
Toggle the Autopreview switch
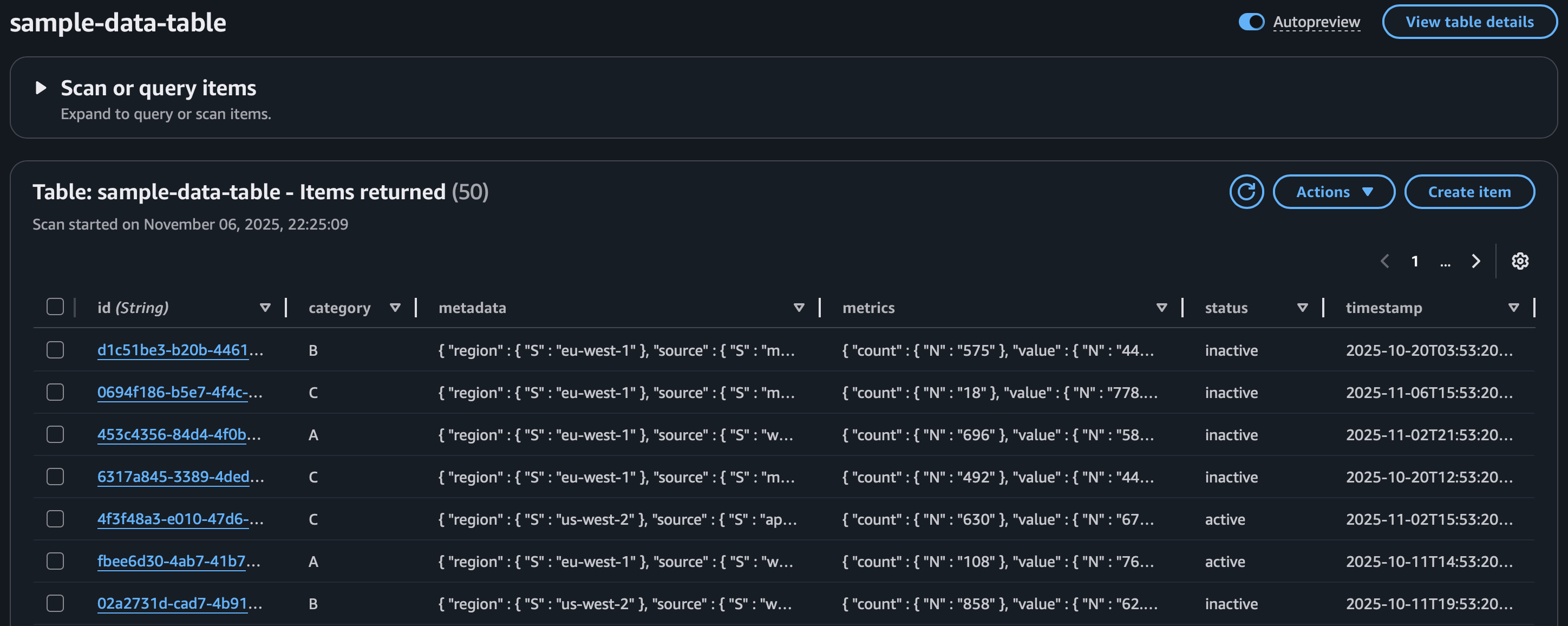[1251, 21]
